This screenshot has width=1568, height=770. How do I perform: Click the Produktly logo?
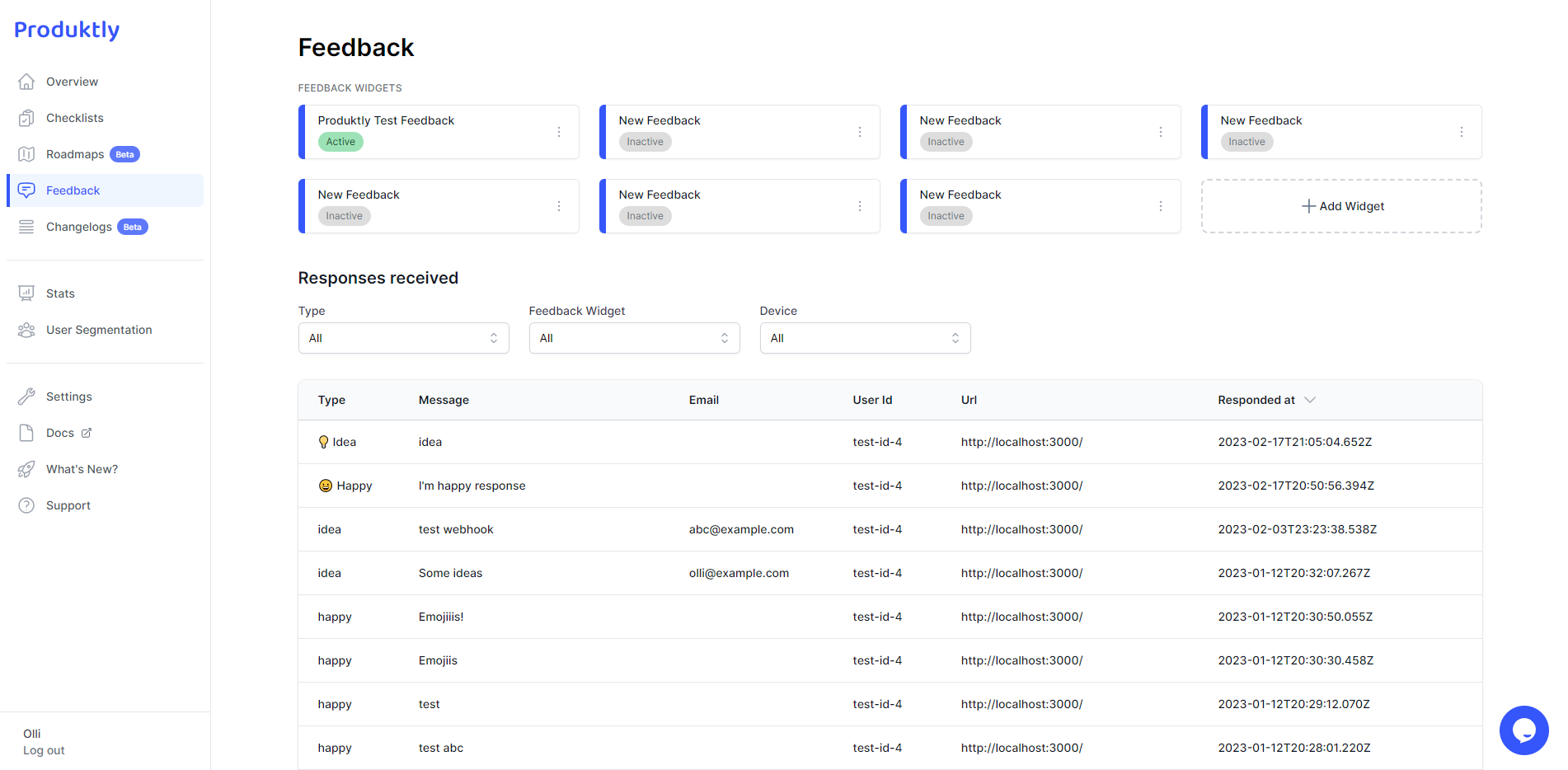click(67, 30)
